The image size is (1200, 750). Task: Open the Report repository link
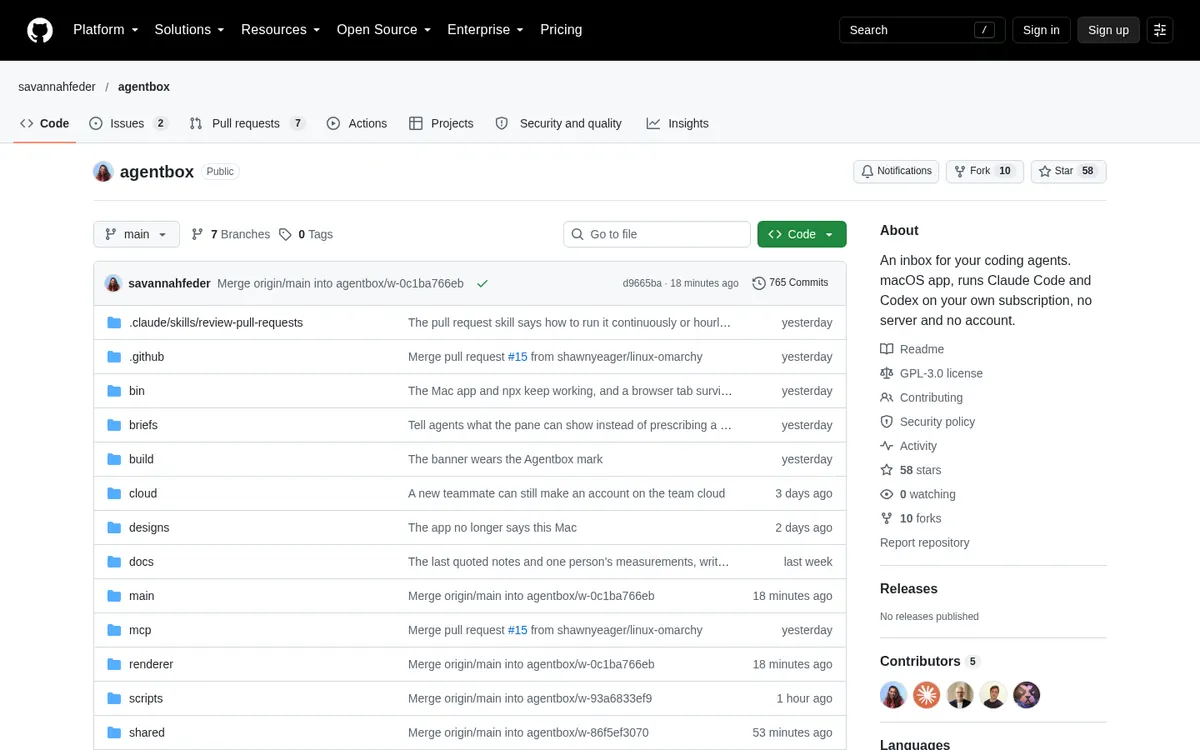[x=924, y=542]
